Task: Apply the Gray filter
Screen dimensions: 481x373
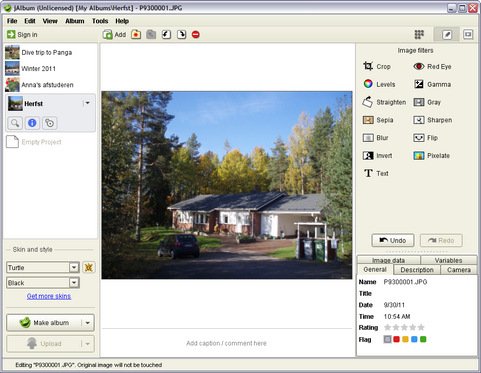Action: point(427,102)
